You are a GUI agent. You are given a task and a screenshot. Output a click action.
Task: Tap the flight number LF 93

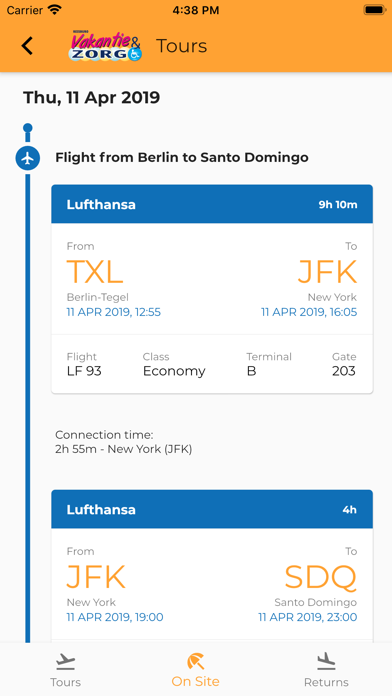click(x=84, y=371)
